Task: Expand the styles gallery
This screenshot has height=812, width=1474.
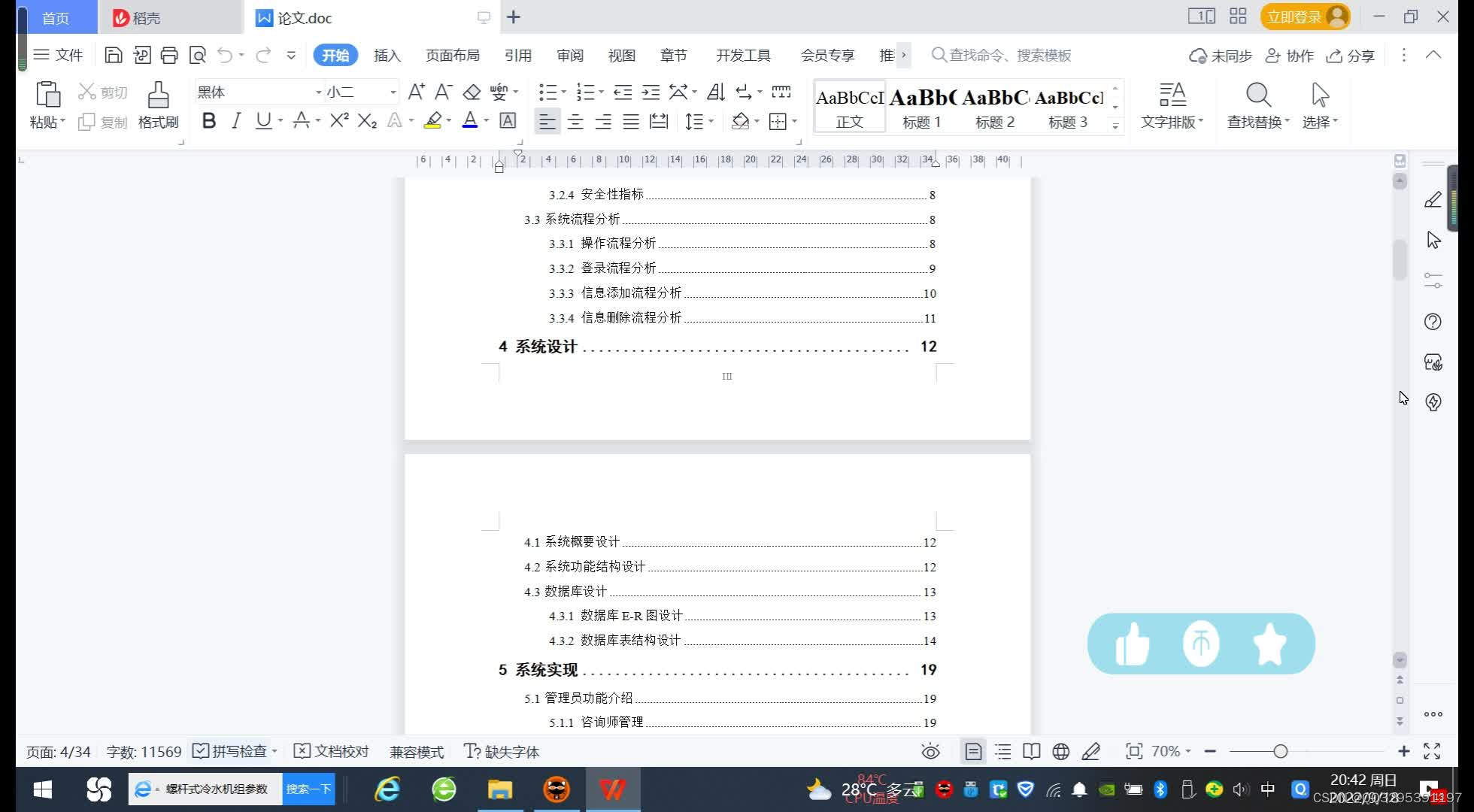Action: click(x=1115, y=126)
